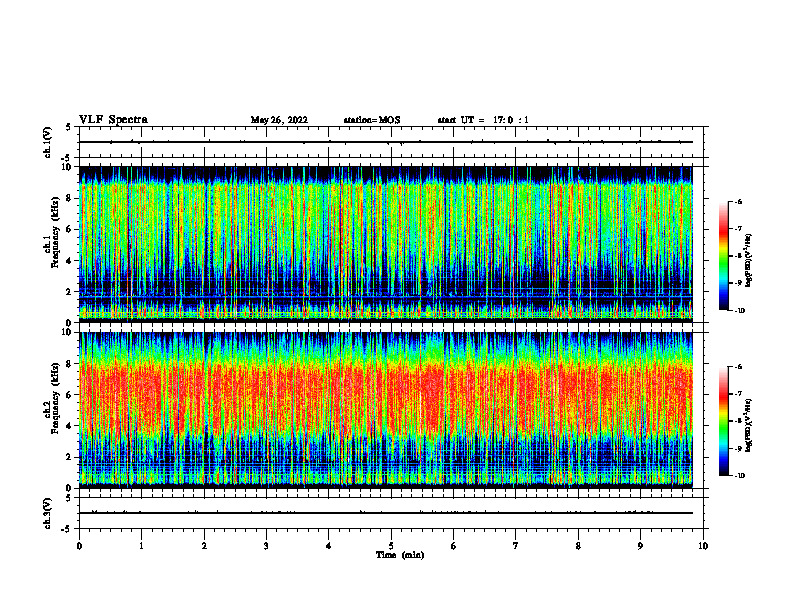This screenshot has height=612, width=792.
Task: Click the "4" kHz tick on ch.2 axis
Action: [68, 426]
